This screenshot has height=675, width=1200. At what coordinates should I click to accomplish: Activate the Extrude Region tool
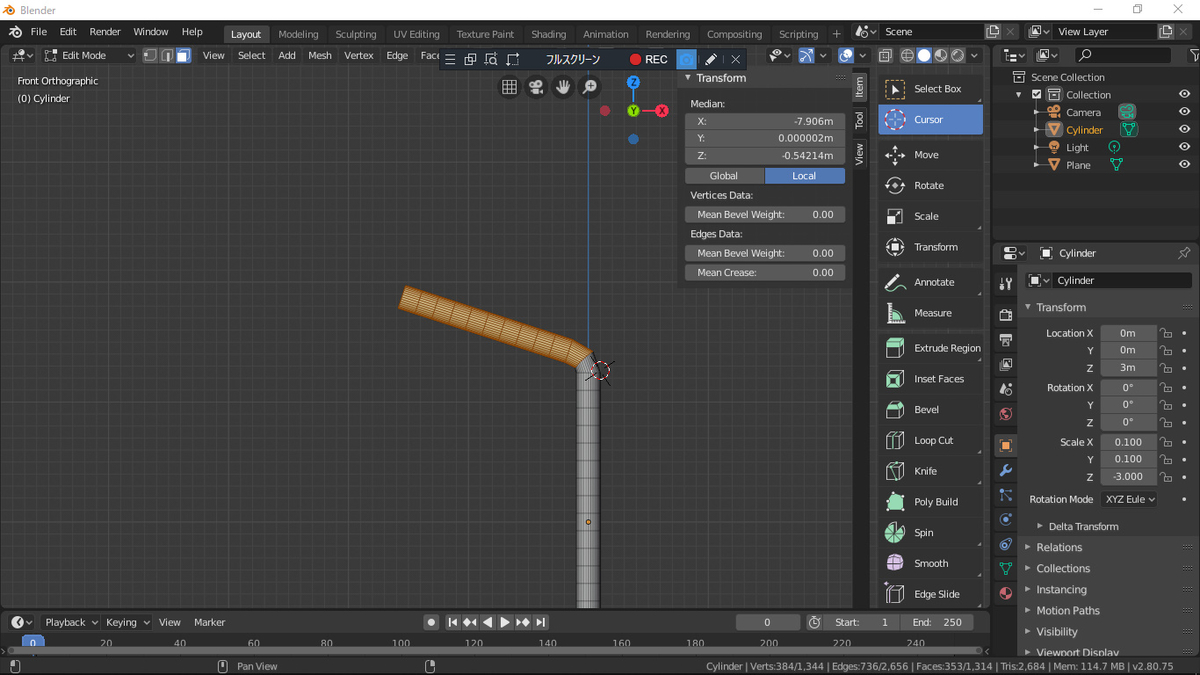pyautogui.click(x=930, y=348)
